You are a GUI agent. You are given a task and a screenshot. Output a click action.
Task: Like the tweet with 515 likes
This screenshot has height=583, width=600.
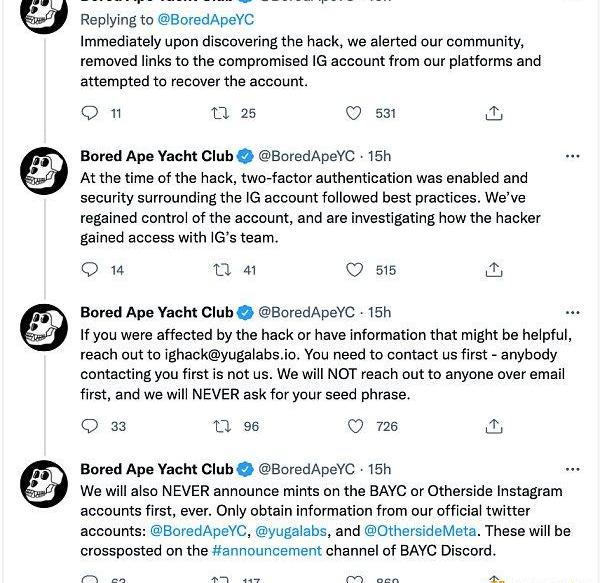coord(355,270)
